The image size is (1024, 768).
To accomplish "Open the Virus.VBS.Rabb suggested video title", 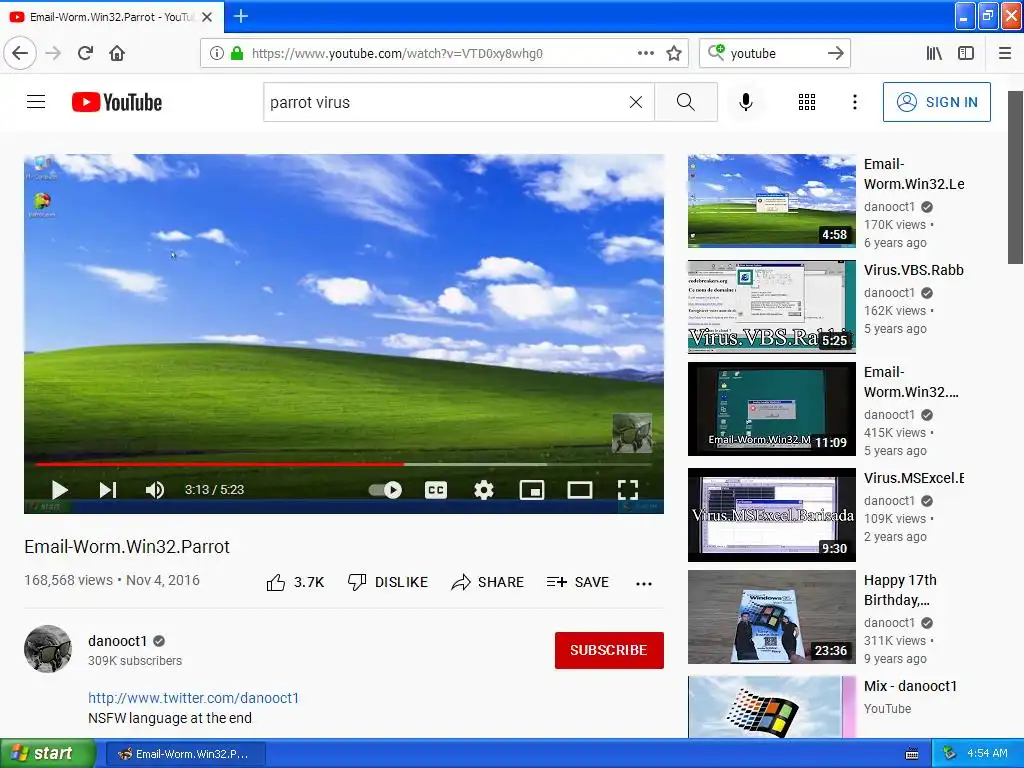I will (914, 270).
